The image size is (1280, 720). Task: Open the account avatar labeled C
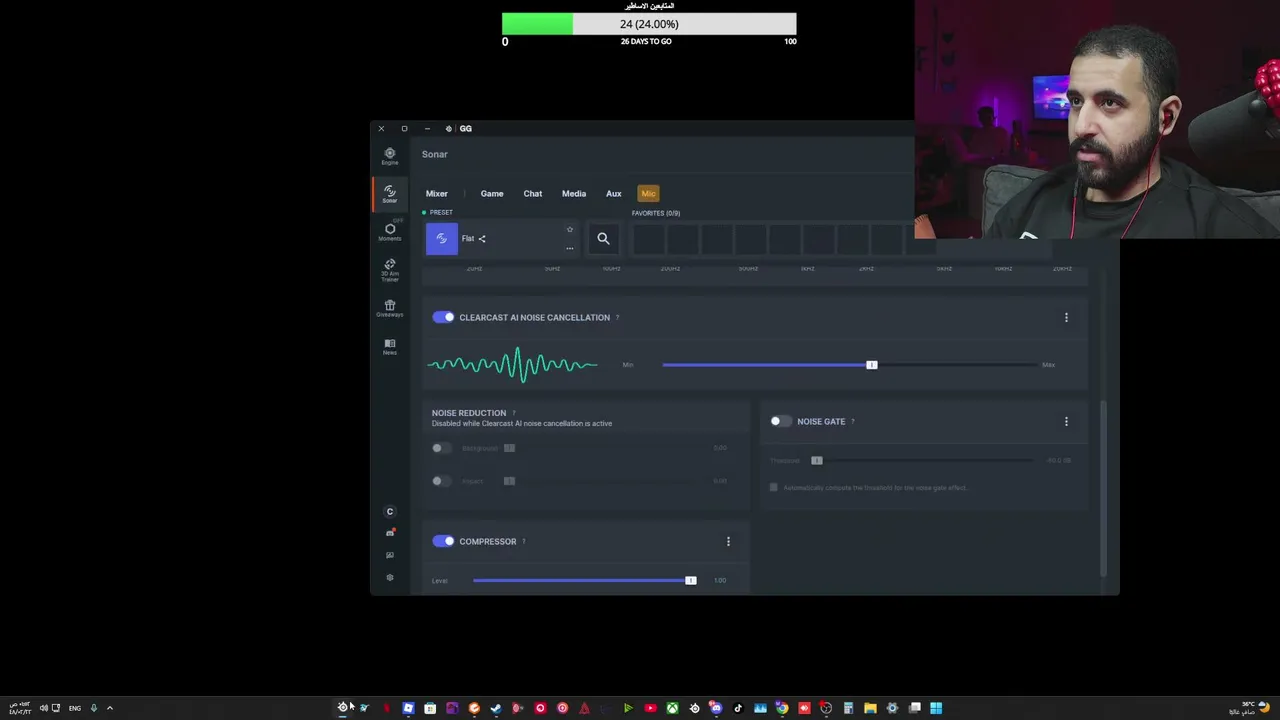click(390, 512)
